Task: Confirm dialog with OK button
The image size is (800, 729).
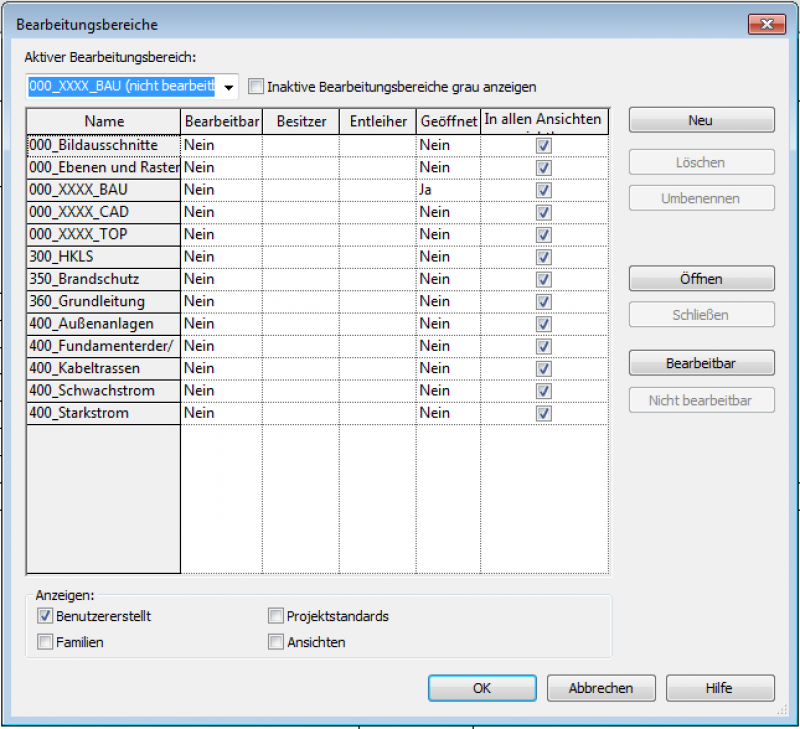Action: pos(482,688)
